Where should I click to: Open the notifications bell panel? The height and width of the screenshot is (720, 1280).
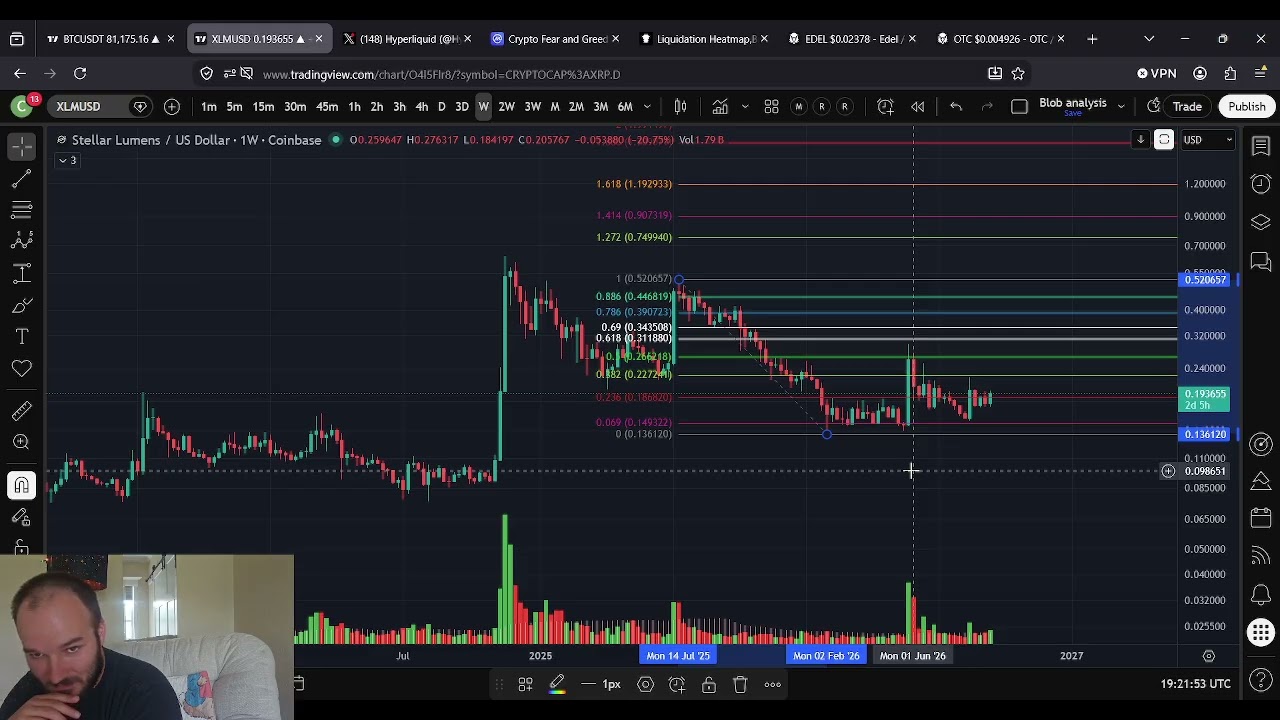(1261, 595)
